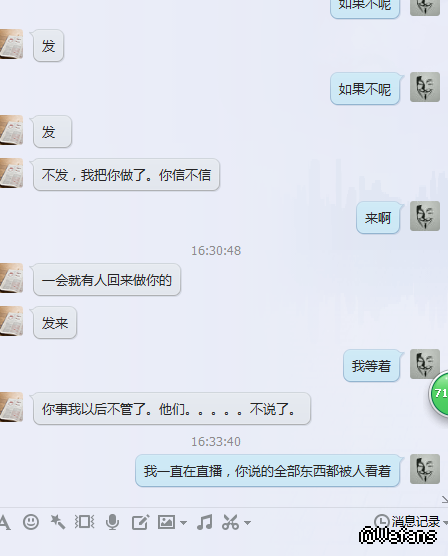Expand the screenshot options dropdown arrow
This screenshot has width=448, height=556.
[247, 523]
